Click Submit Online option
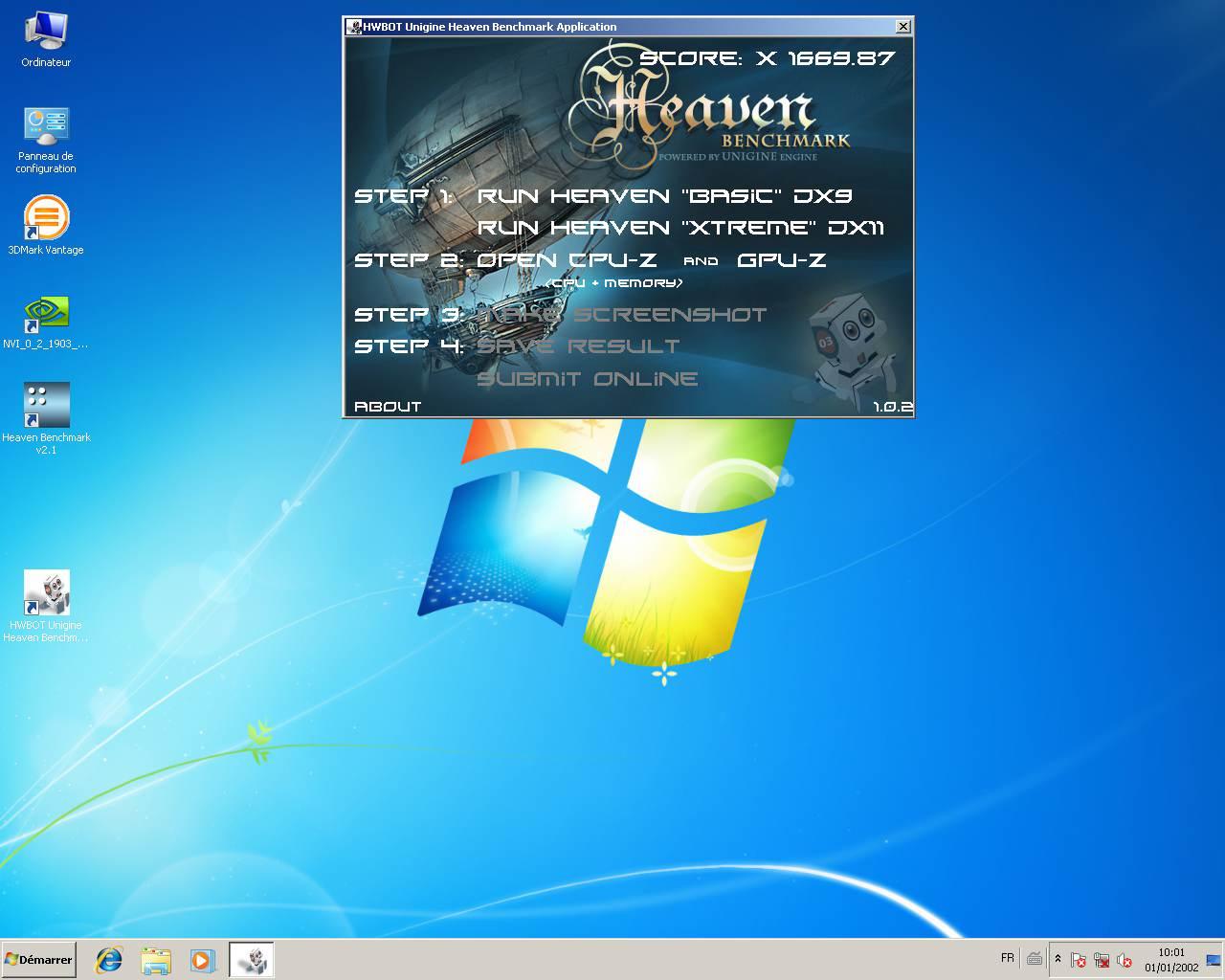 click(x=587, y=379)
